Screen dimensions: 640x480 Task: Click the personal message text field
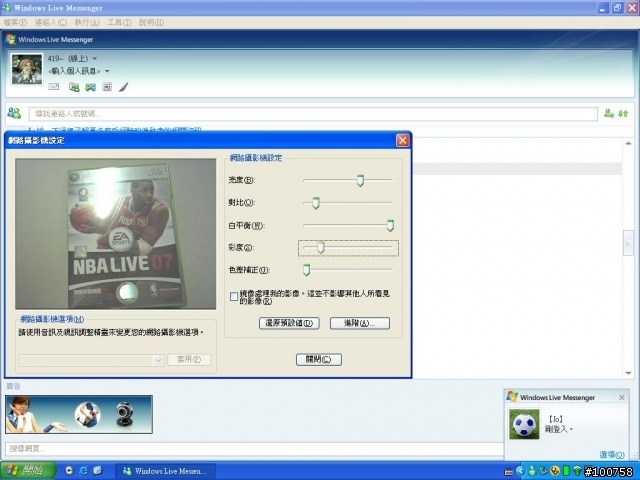tap(74, 71)
